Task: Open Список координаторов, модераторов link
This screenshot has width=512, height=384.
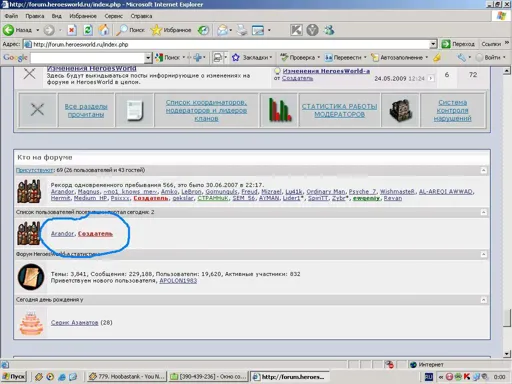Action: (x=206, y=110)
